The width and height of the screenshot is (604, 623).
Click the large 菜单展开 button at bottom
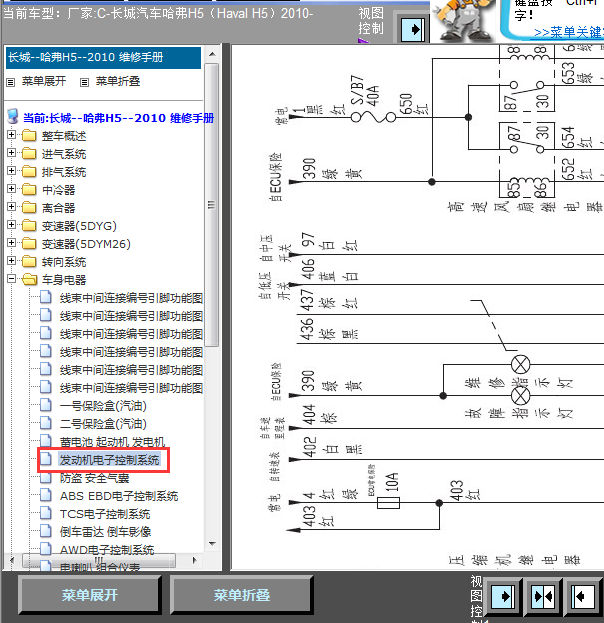pyautogui.click(x=90, y=595)
